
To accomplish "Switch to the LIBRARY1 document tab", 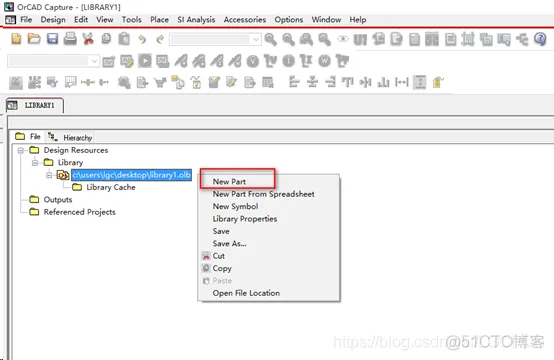I will (x=35, y=105).
